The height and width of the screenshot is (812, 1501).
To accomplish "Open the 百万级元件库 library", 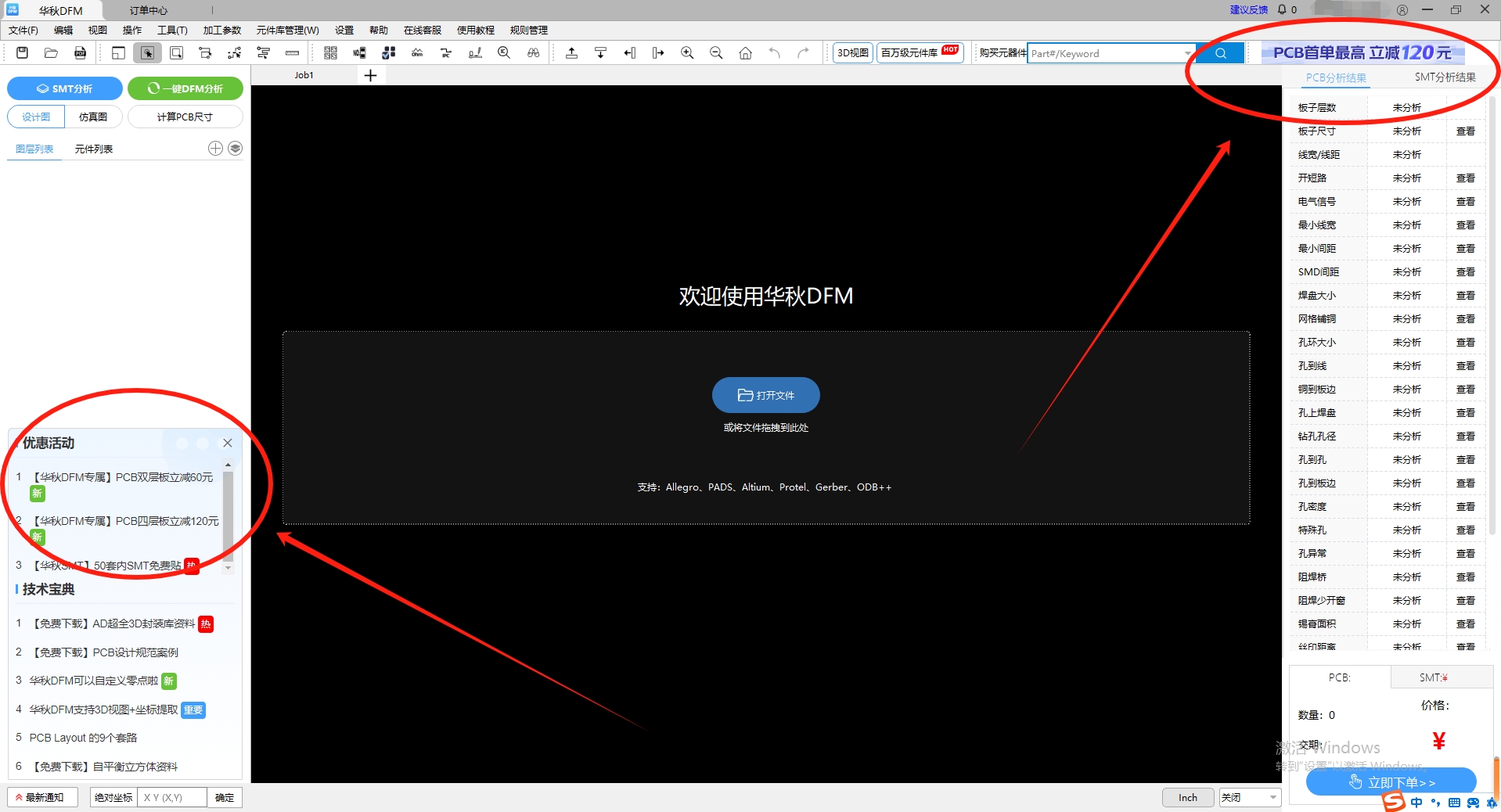I will click(x=920, y=52).
